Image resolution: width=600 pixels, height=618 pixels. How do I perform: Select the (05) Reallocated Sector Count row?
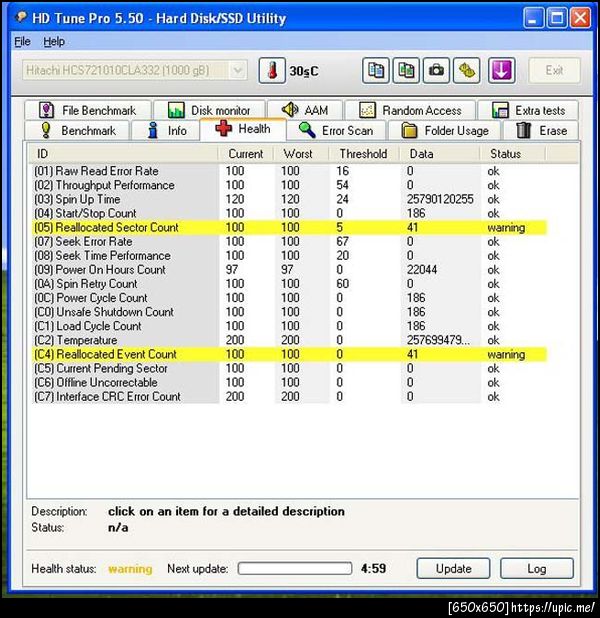click(x=290, y=227)
